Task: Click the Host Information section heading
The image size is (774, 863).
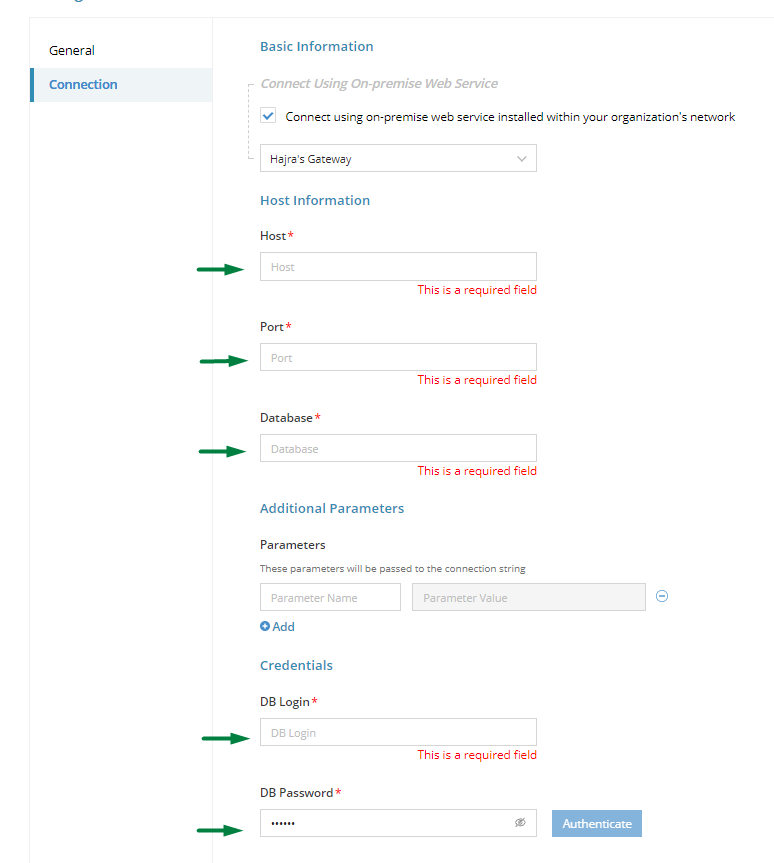Action: 315,200
